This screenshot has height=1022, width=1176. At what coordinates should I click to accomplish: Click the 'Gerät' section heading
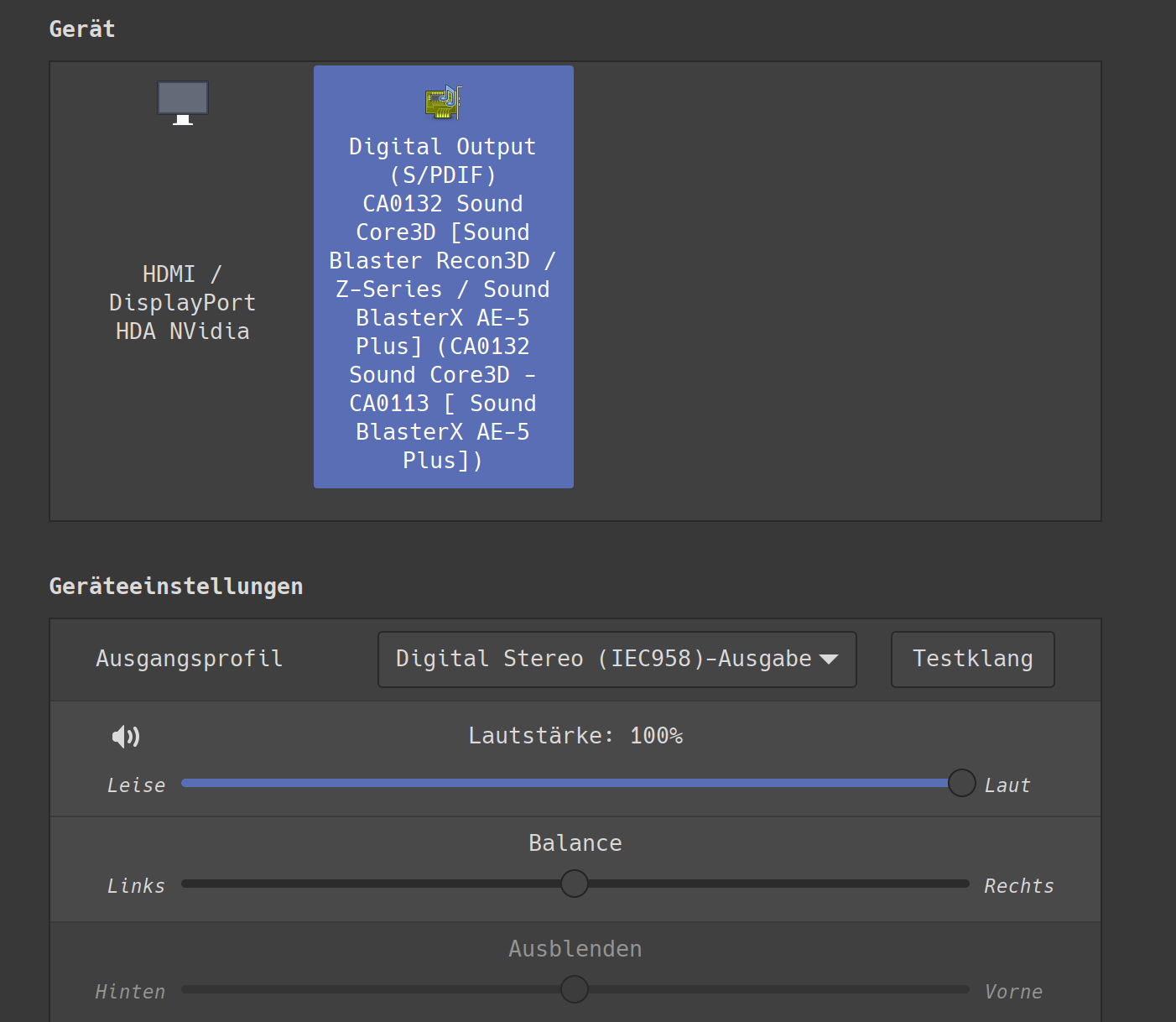pos(82,29)
